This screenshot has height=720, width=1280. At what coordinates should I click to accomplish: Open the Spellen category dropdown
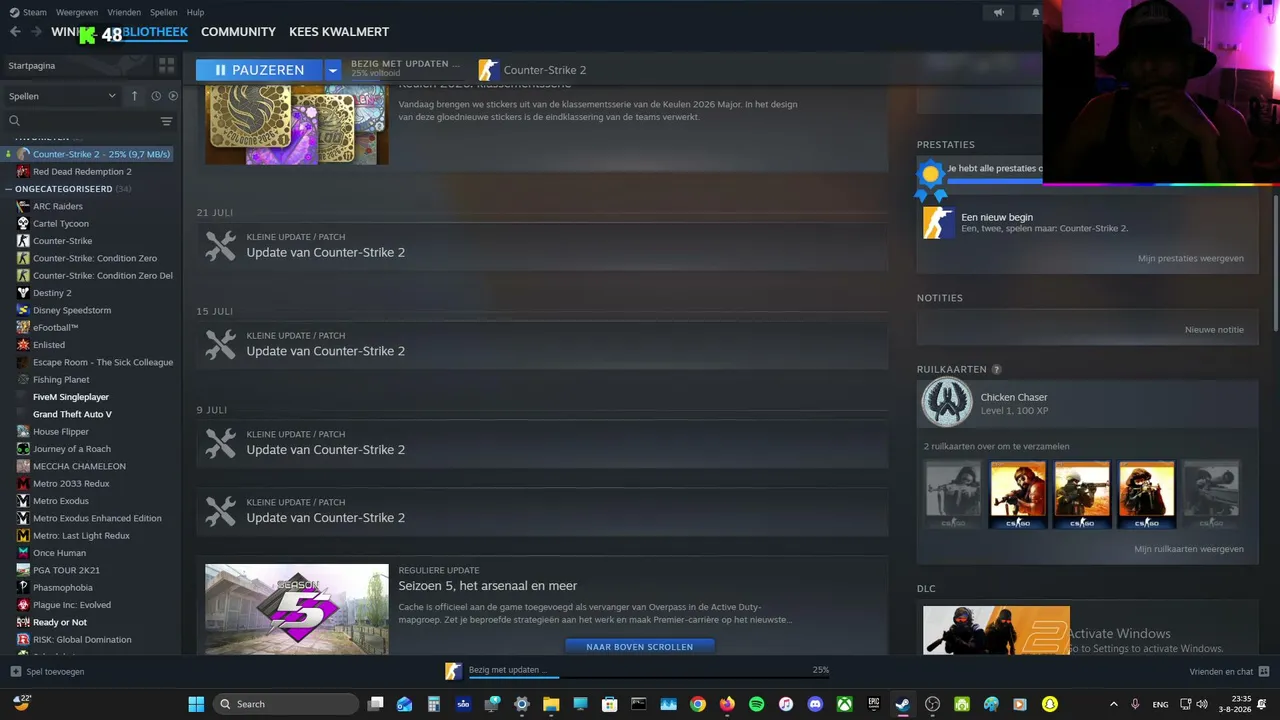[x=62, y=96]
